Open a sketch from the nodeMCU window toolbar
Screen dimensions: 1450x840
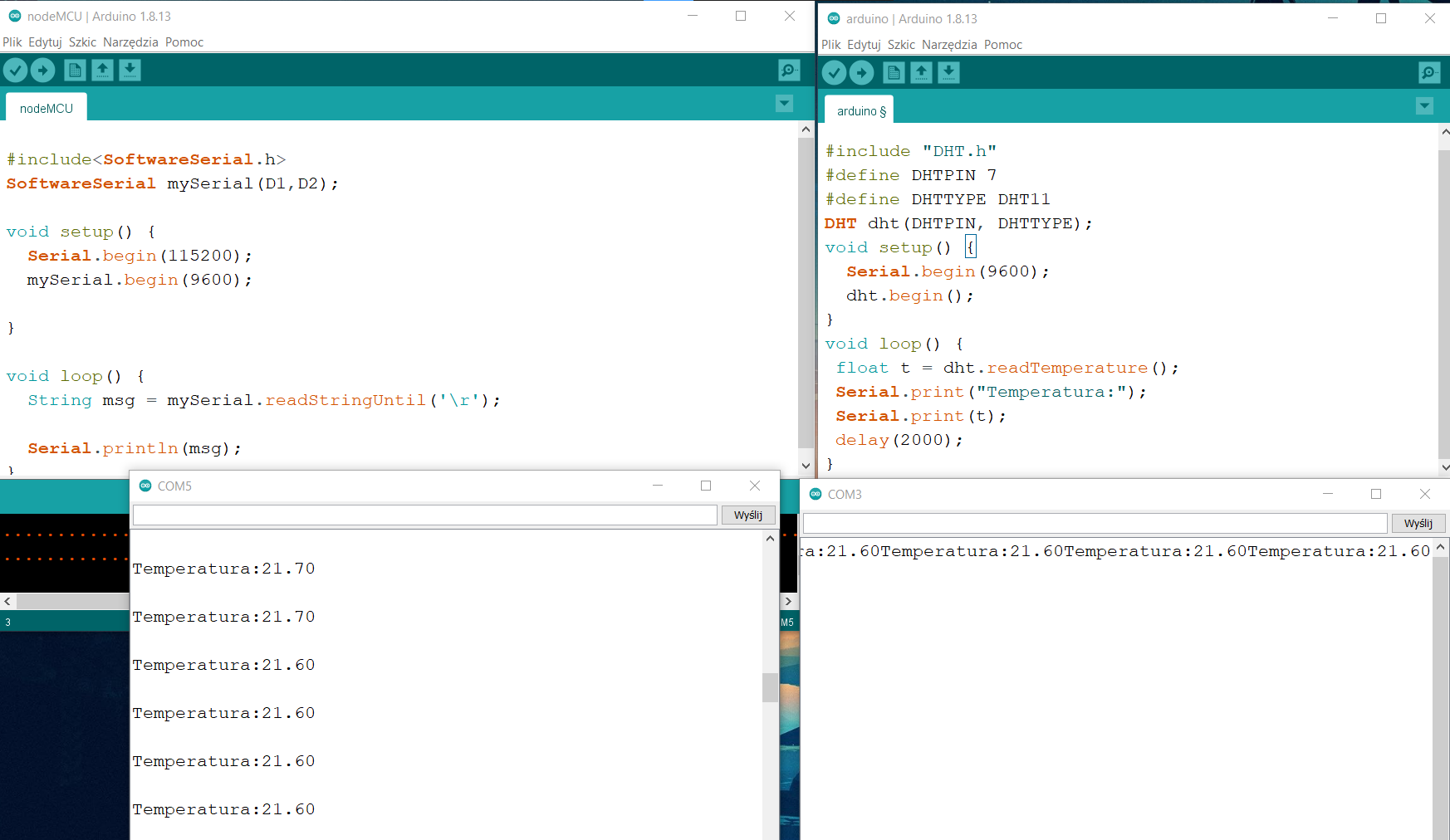[102, 70]
